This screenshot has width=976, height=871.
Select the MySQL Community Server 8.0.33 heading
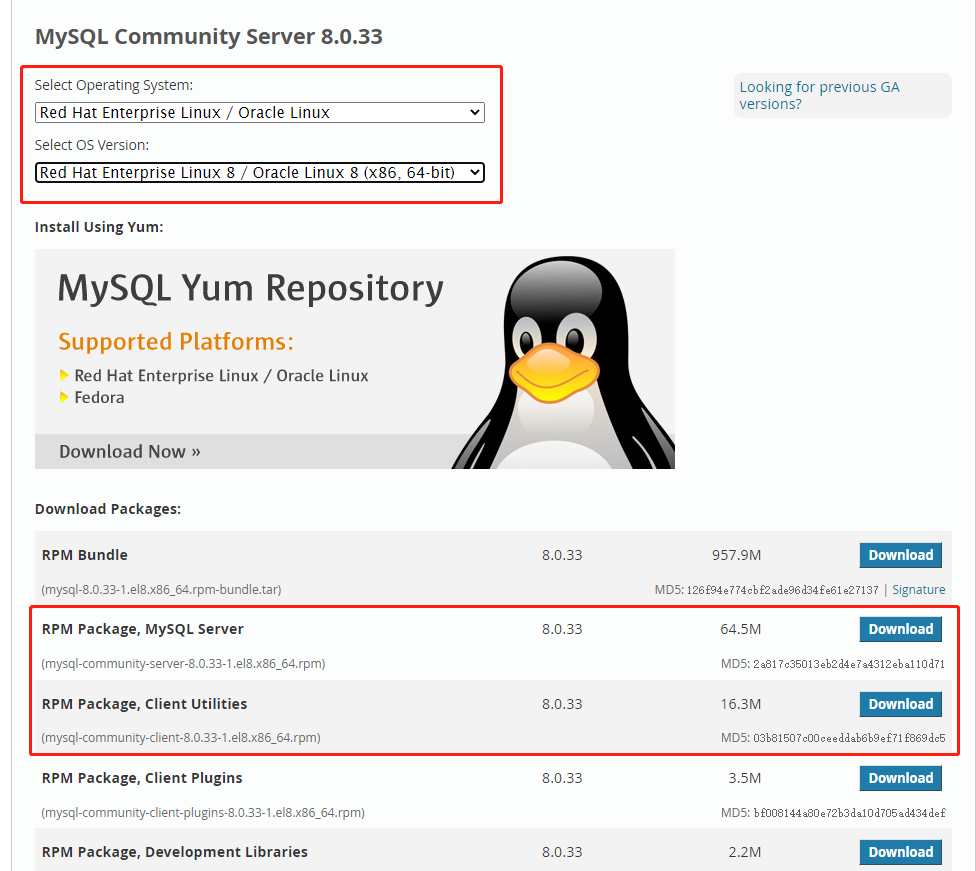[209, 36]
